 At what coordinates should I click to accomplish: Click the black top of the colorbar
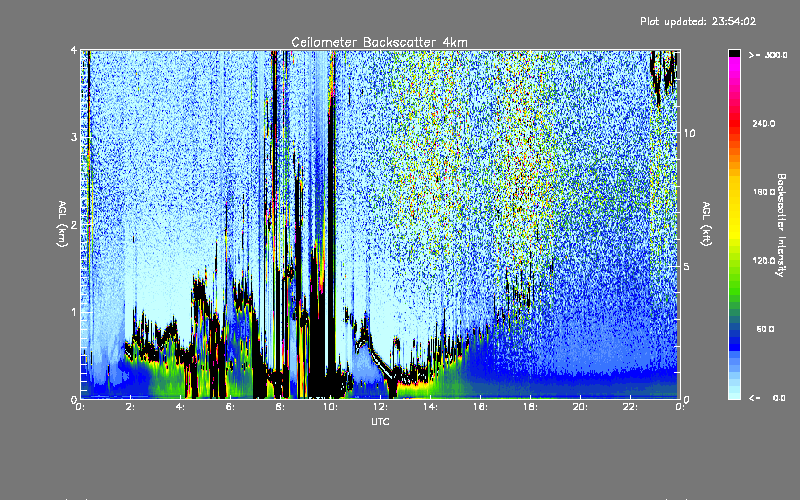click(734, 53)
